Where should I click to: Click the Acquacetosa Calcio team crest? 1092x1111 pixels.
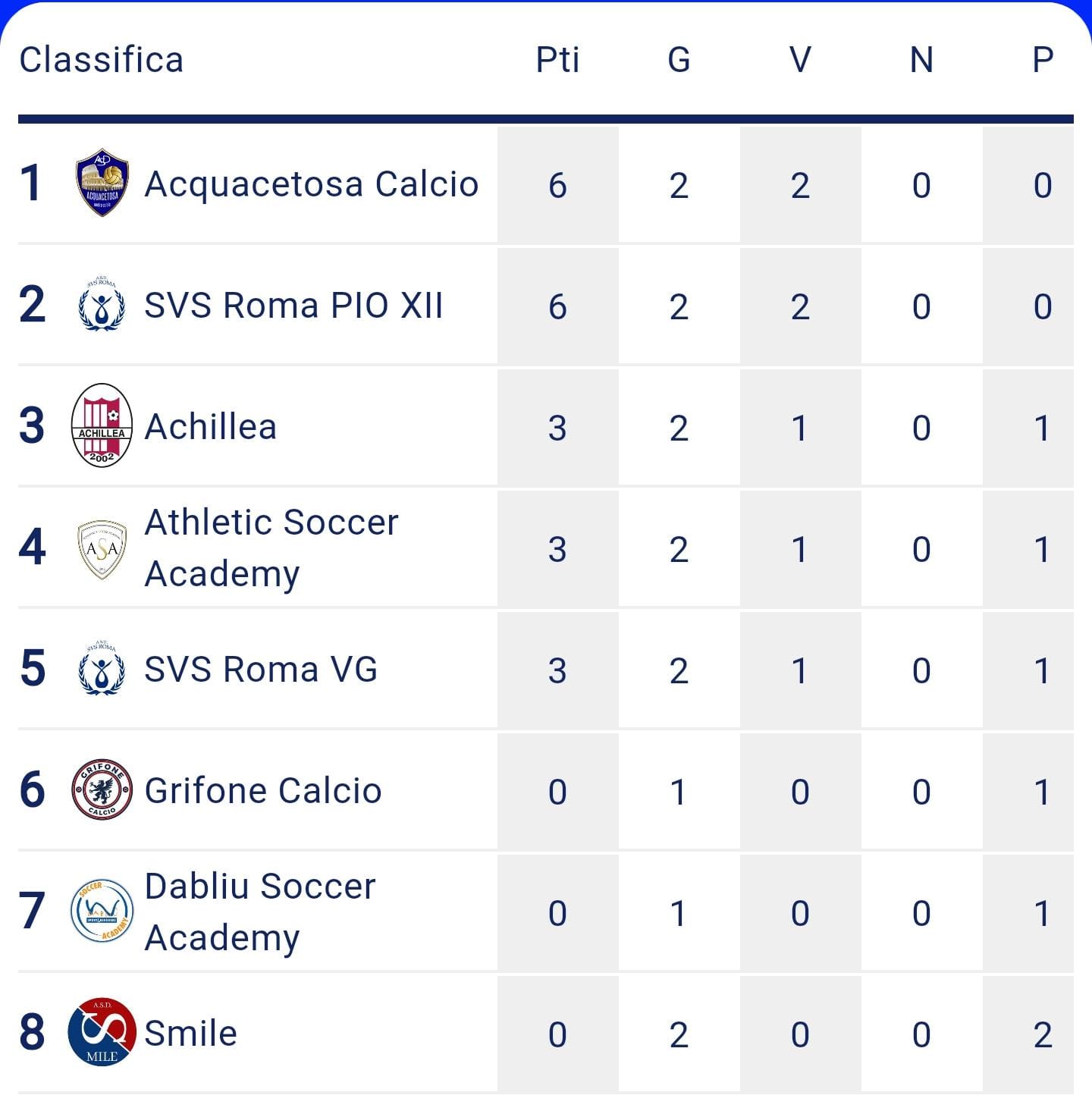click(102, 183)
